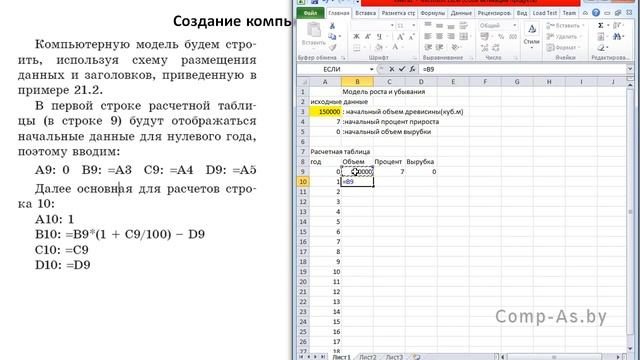Expand the formula bar
Screen dimensions: 640x360
pyautogui.click(x=630, y=69)
